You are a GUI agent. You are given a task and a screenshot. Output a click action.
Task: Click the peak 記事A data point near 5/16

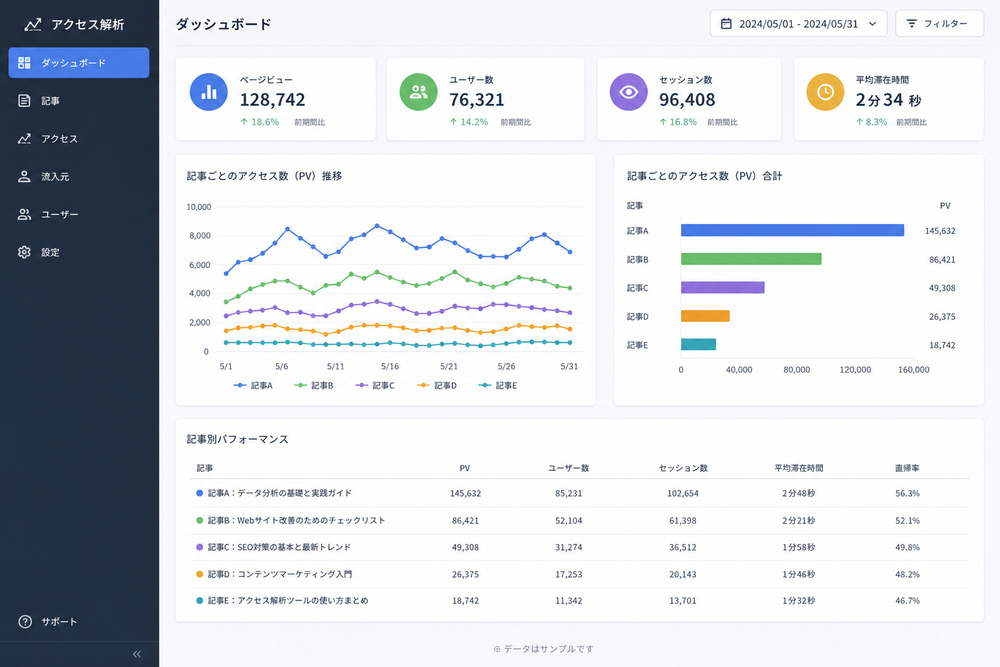click(377, 226)
